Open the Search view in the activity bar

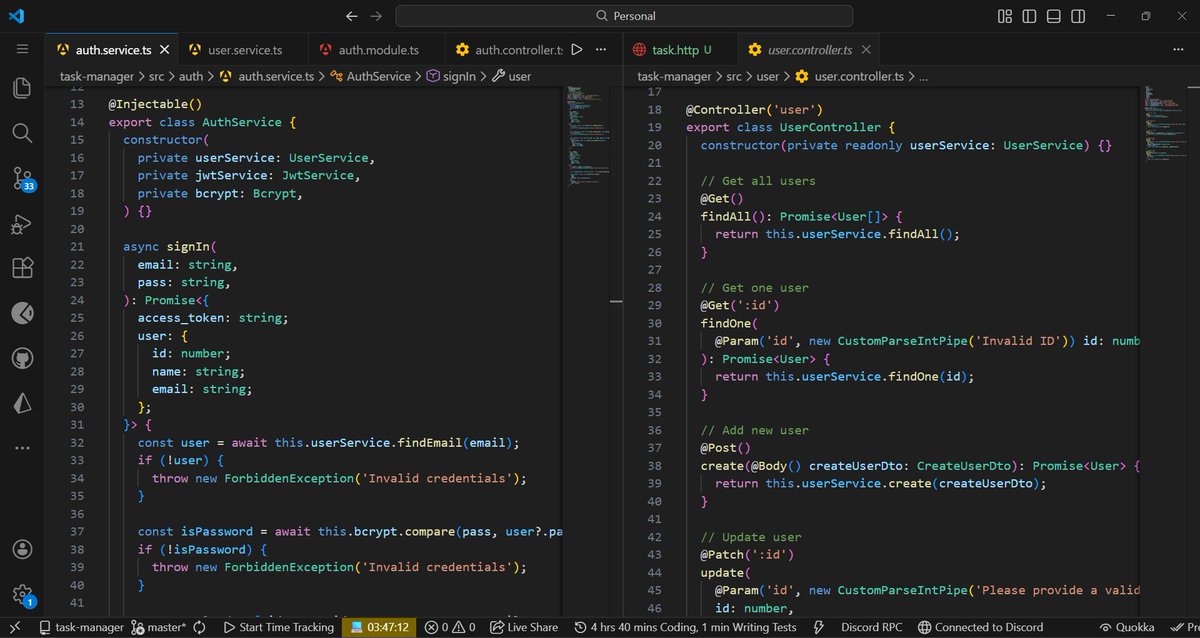[x=22, y=132]
